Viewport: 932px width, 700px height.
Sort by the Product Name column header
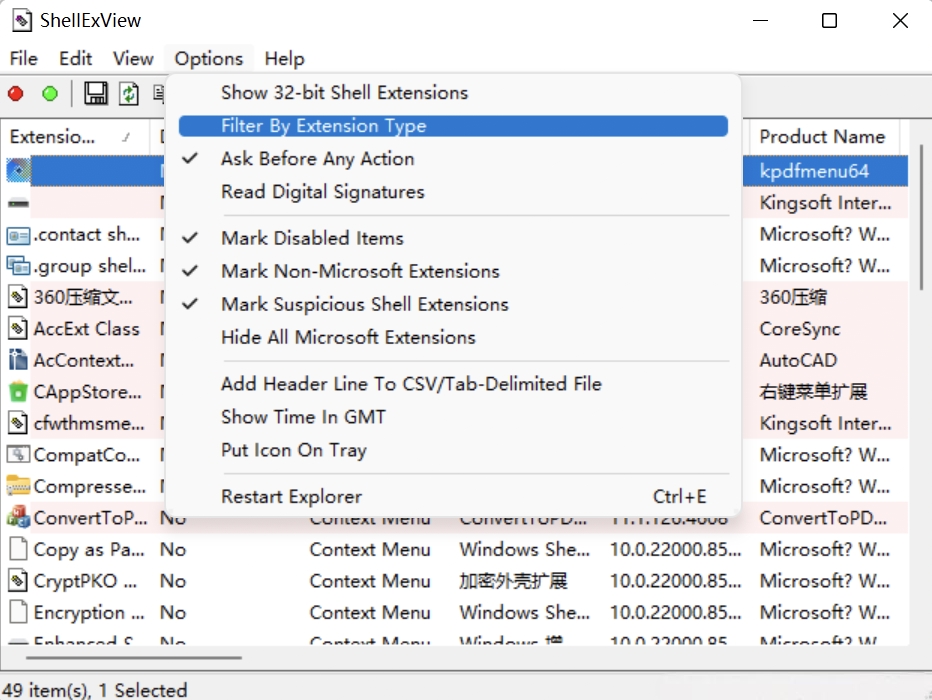click(x=822, y=137)
